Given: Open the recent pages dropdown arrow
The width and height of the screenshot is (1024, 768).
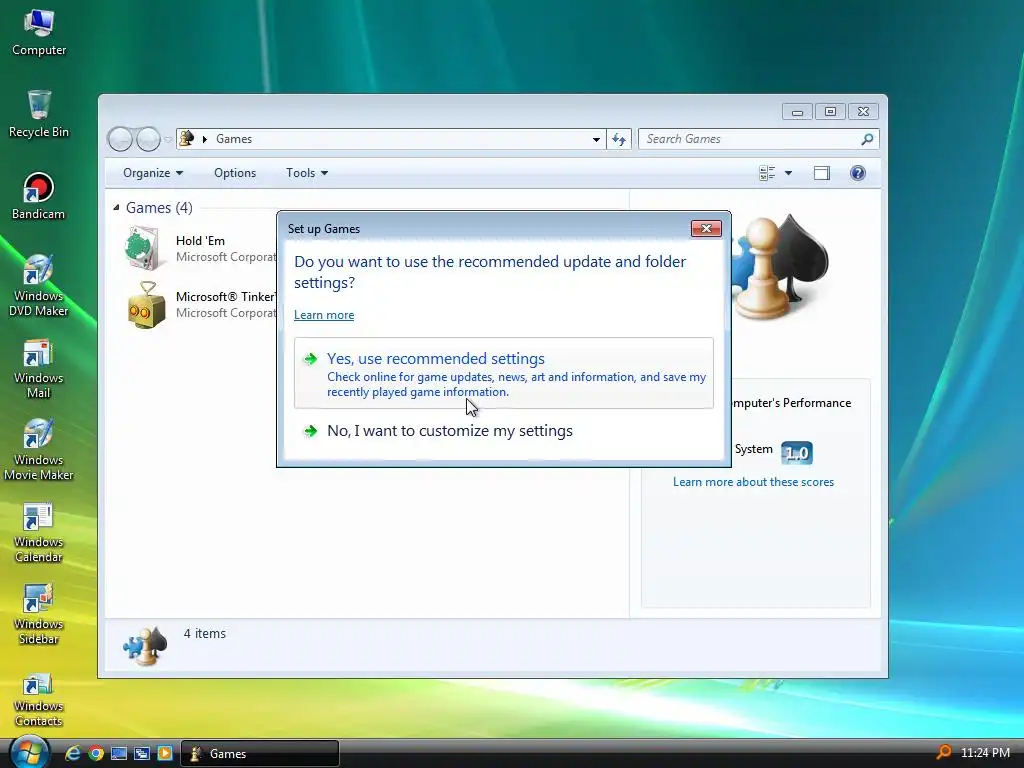Looking at the screenshot, I should 168,139.
